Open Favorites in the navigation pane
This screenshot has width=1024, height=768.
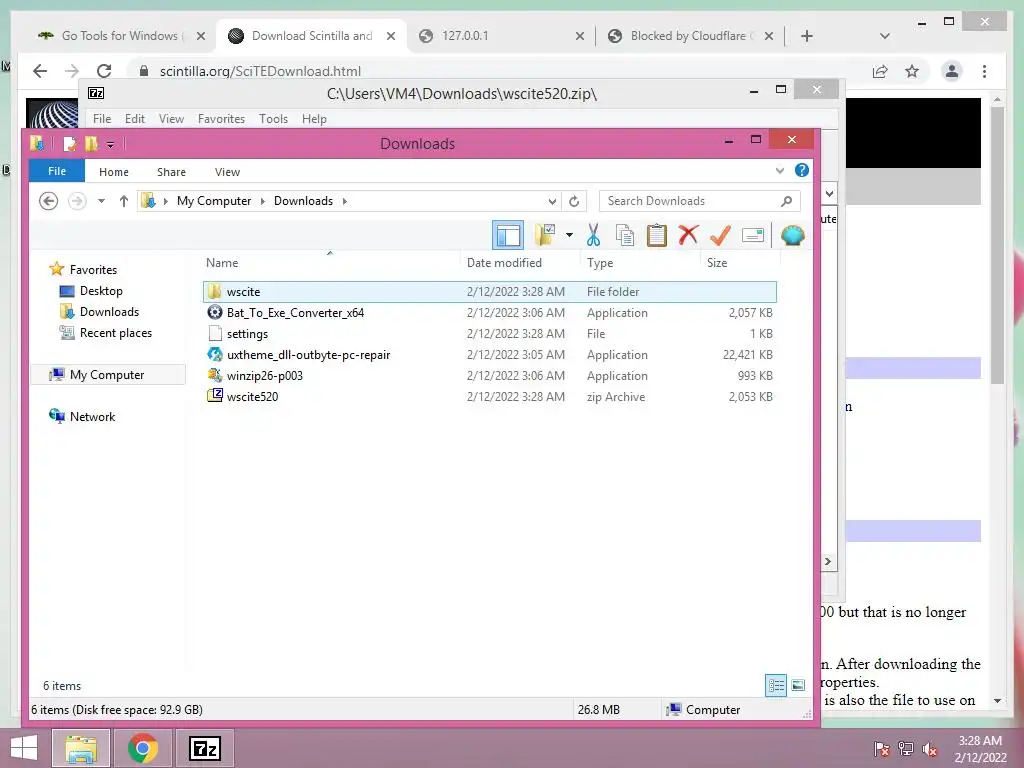(x=93, y=270)
